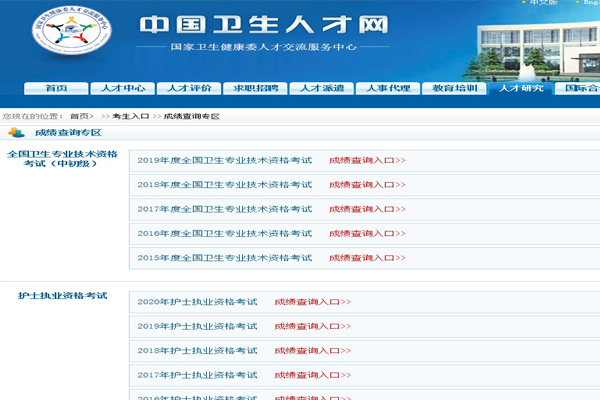This screenshot has height=400, width=600.
Task: Click text 2015年度全国卫生专业技术资格考试
Action: click(225, 258)
